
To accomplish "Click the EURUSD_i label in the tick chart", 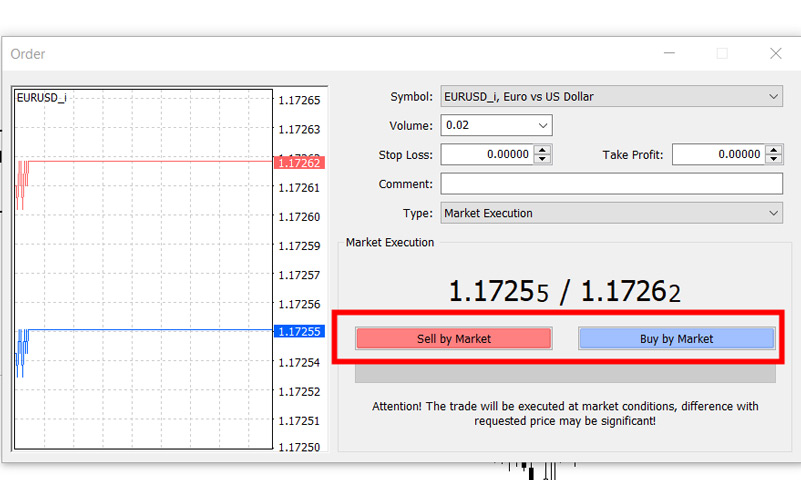I will pos(42,98).
